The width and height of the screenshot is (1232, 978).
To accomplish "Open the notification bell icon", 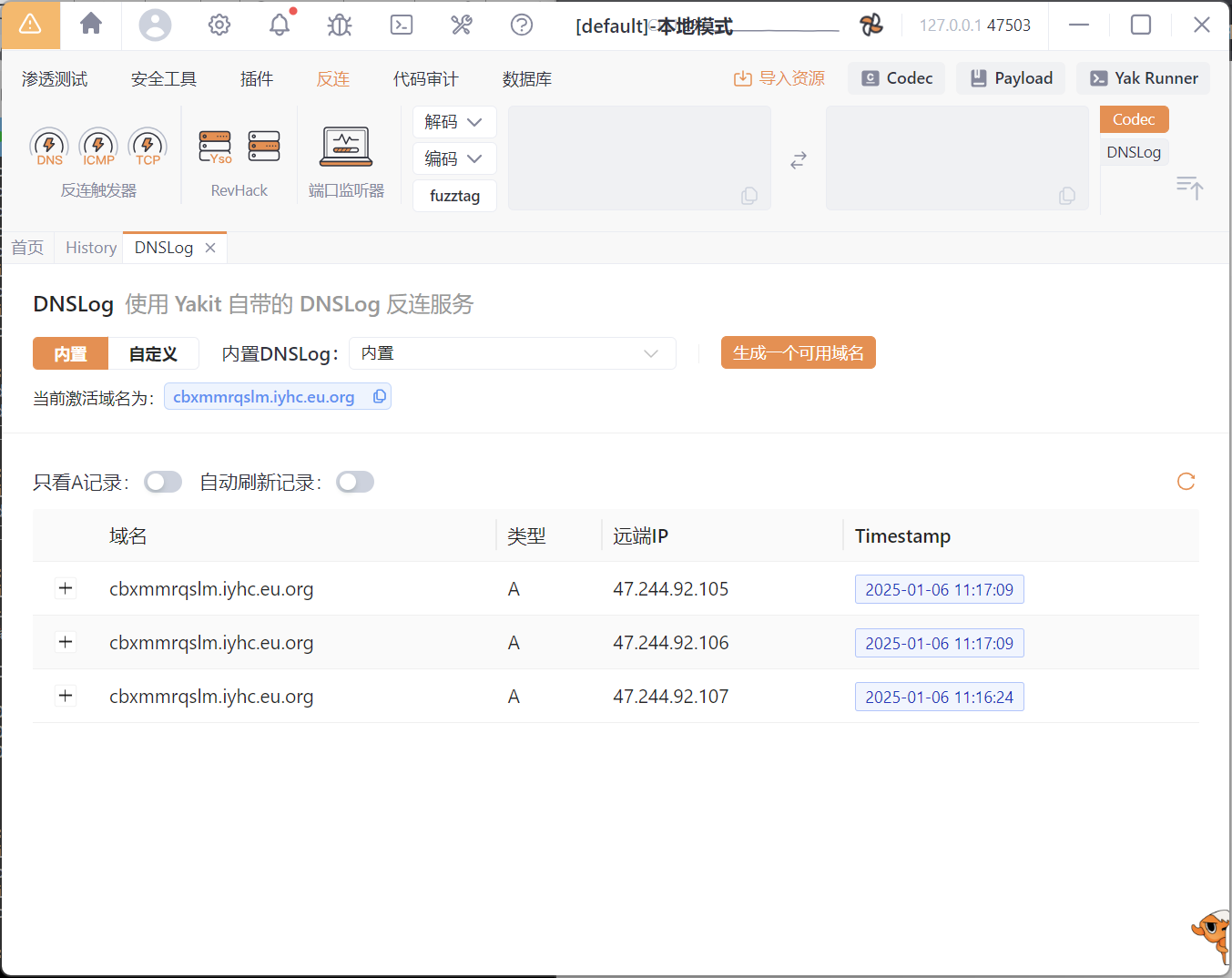I will tap(280, 25).
